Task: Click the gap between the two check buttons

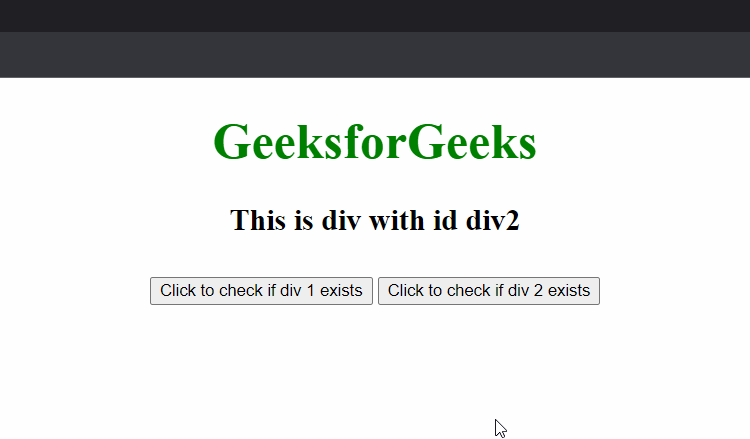Action: 375,291
